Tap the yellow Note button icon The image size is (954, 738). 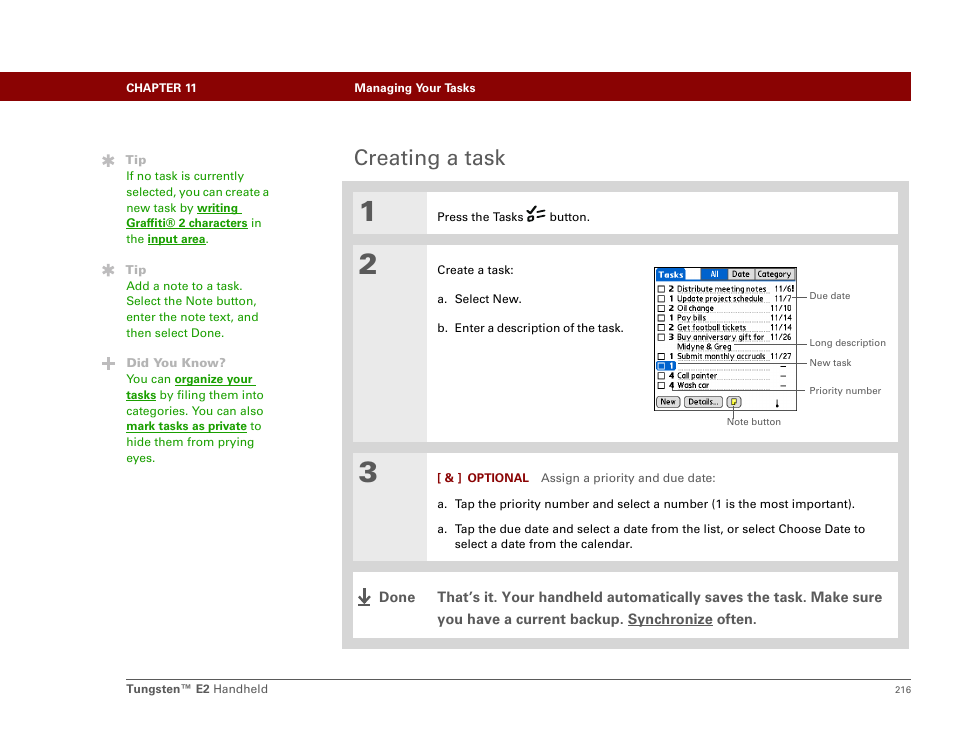click(x=734, y=402)
